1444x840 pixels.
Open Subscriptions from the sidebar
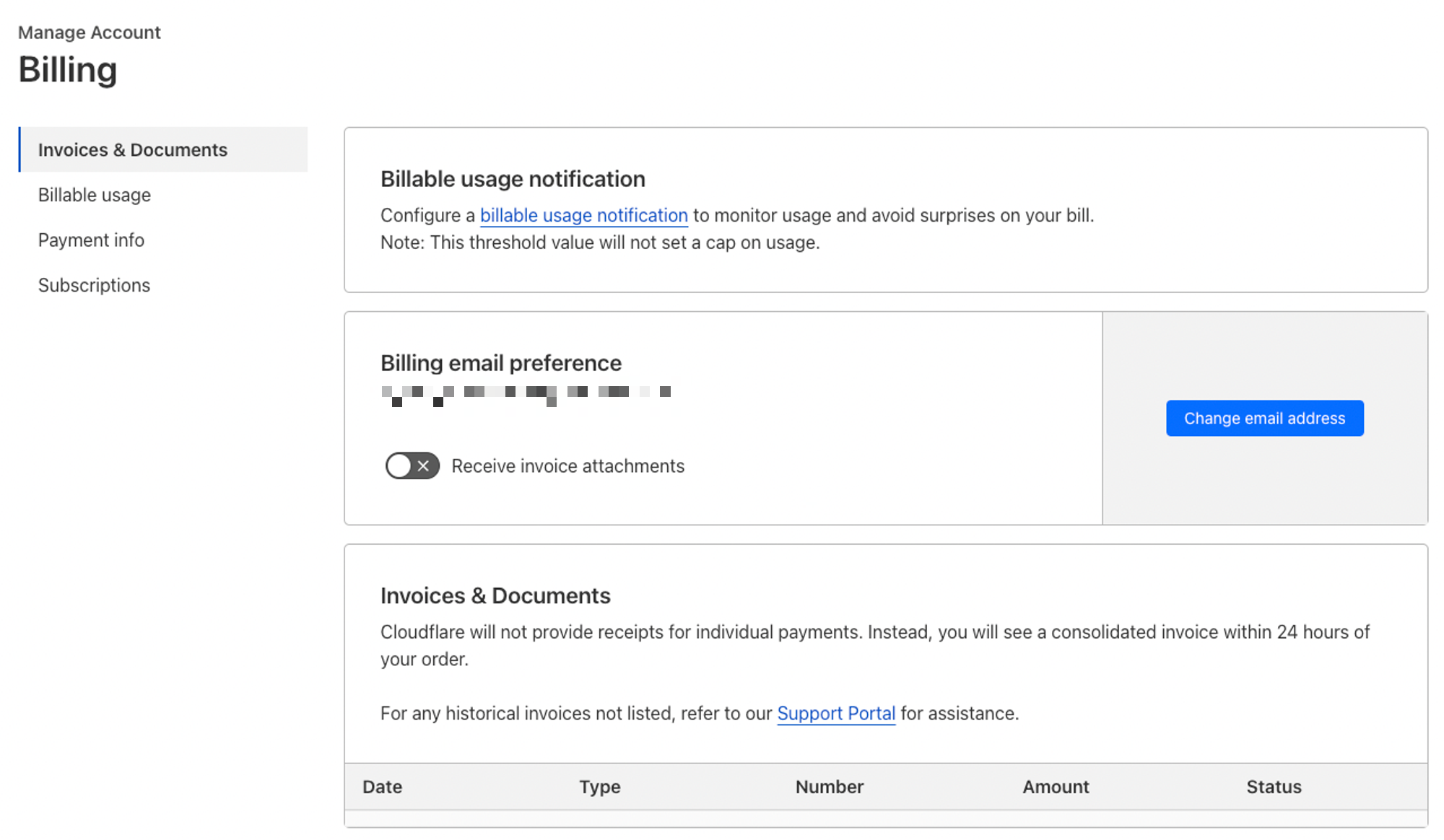[94, 285]
